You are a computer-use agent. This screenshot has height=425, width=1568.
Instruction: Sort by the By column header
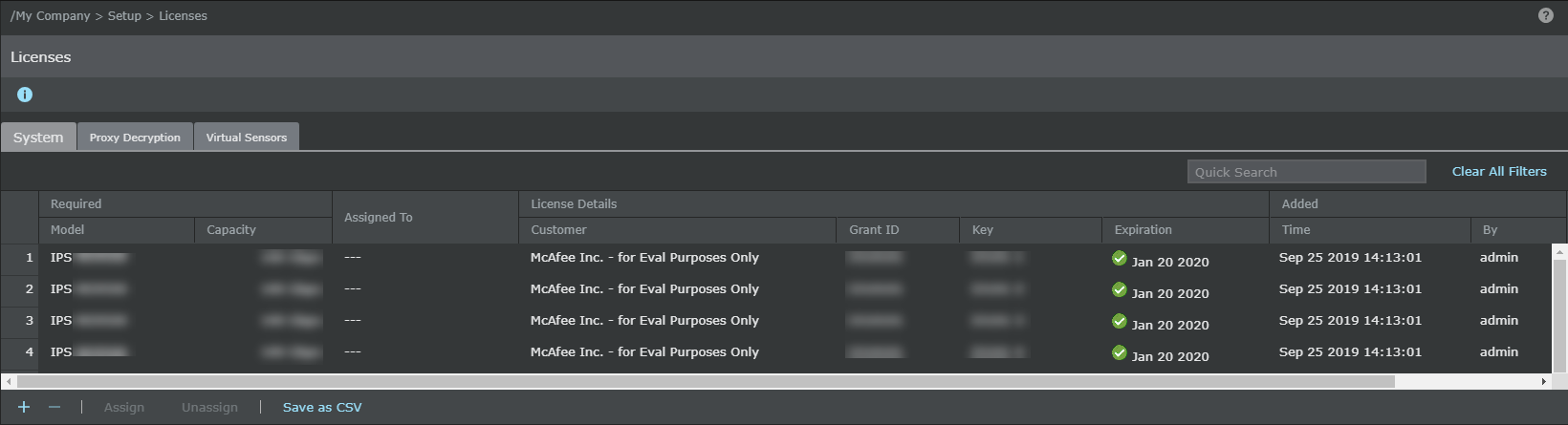(x=1518, y=229)
